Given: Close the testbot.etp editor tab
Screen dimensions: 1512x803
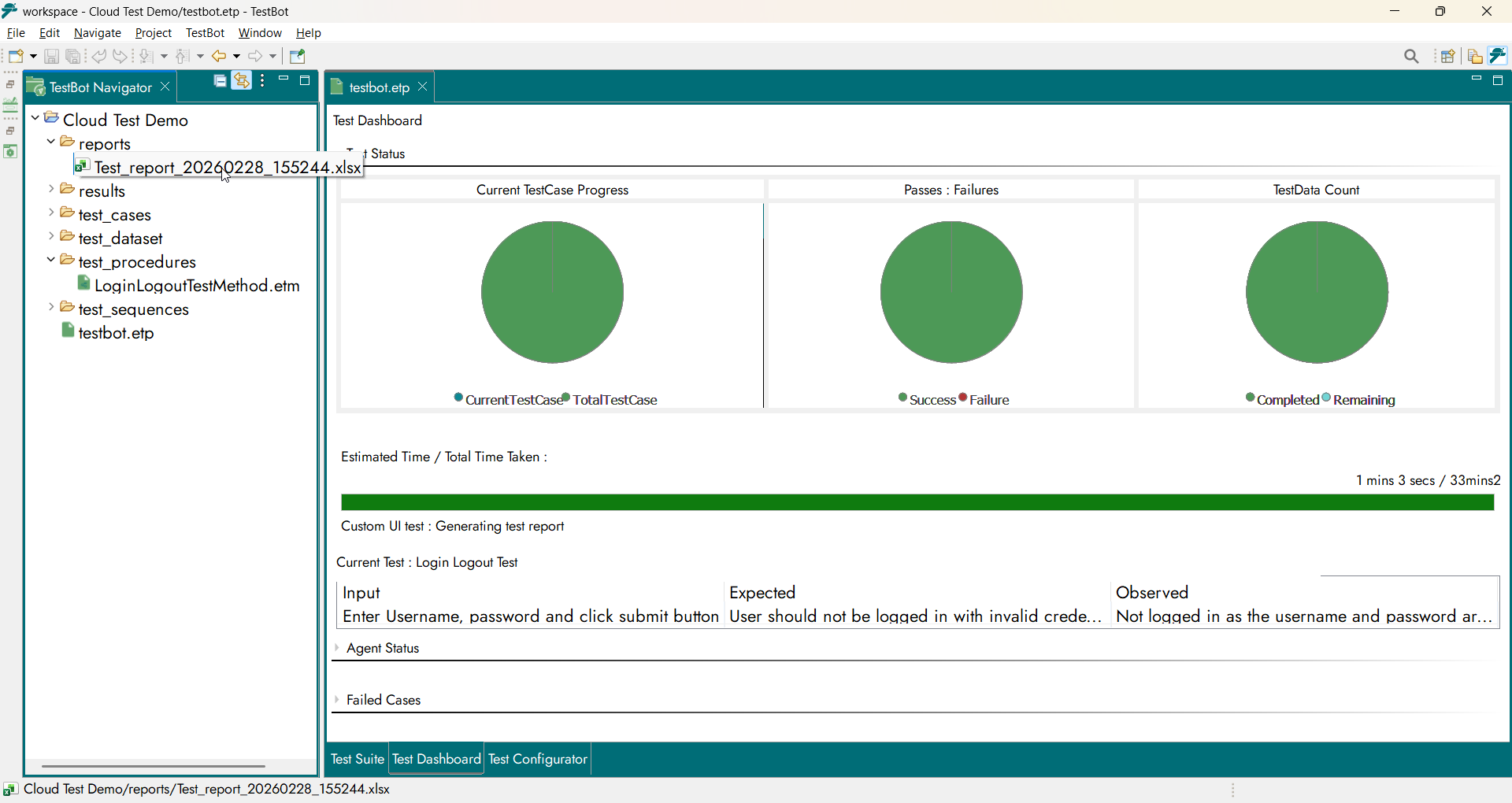Looking at the screenshot, I should coord(423,87).
